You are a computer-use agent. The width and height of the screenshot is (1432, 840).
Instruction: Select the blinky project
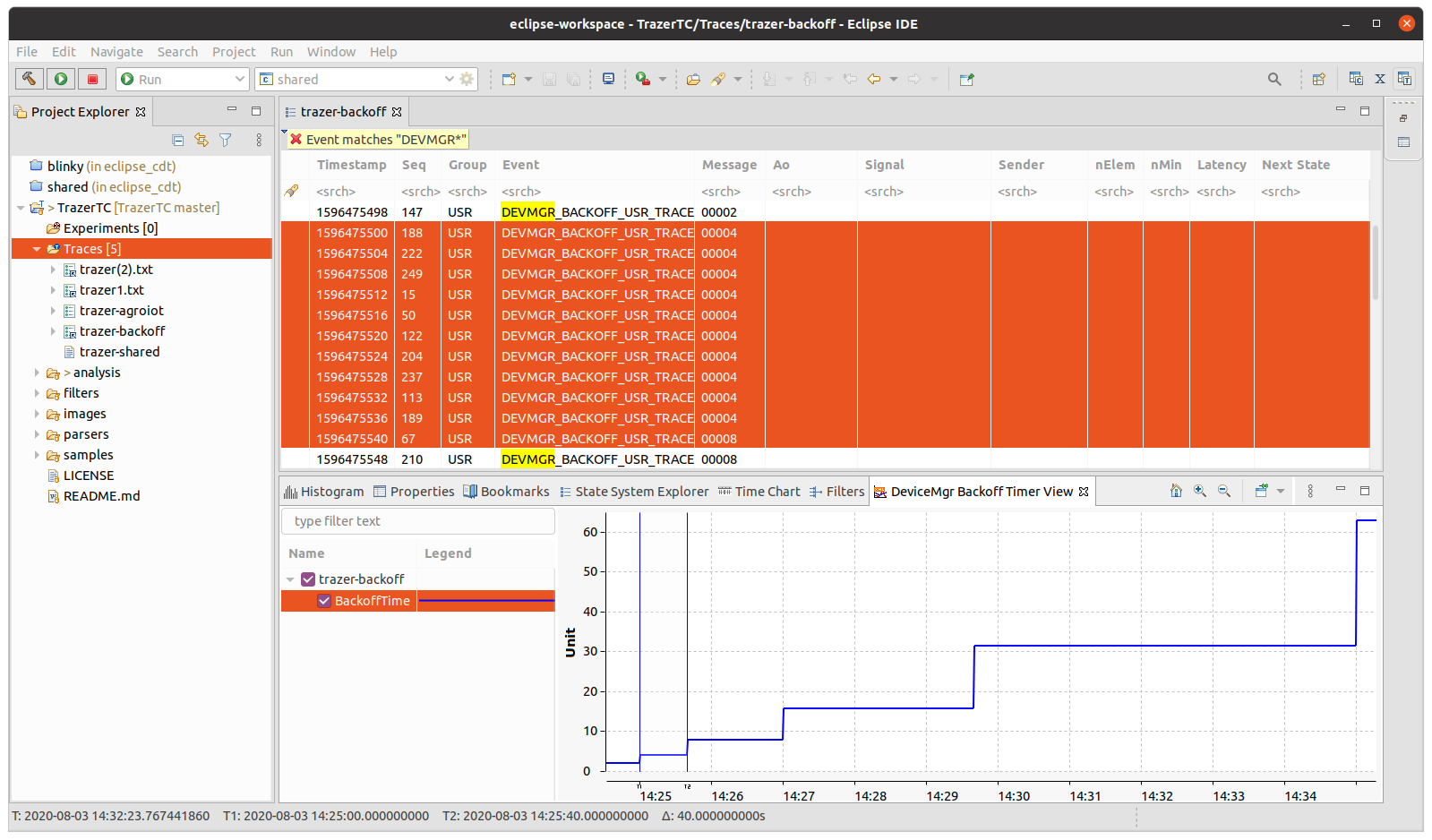[102, 167]
